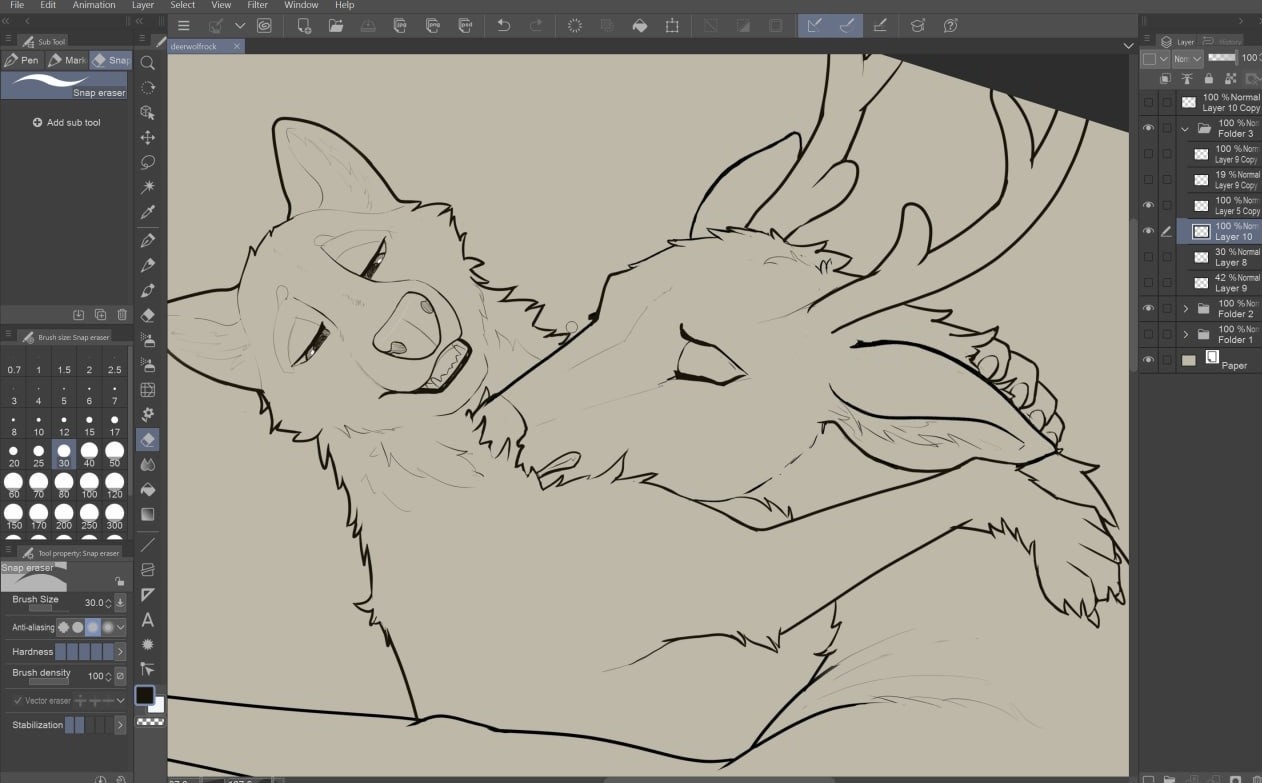Select the Text tool

tap(148, 620)
